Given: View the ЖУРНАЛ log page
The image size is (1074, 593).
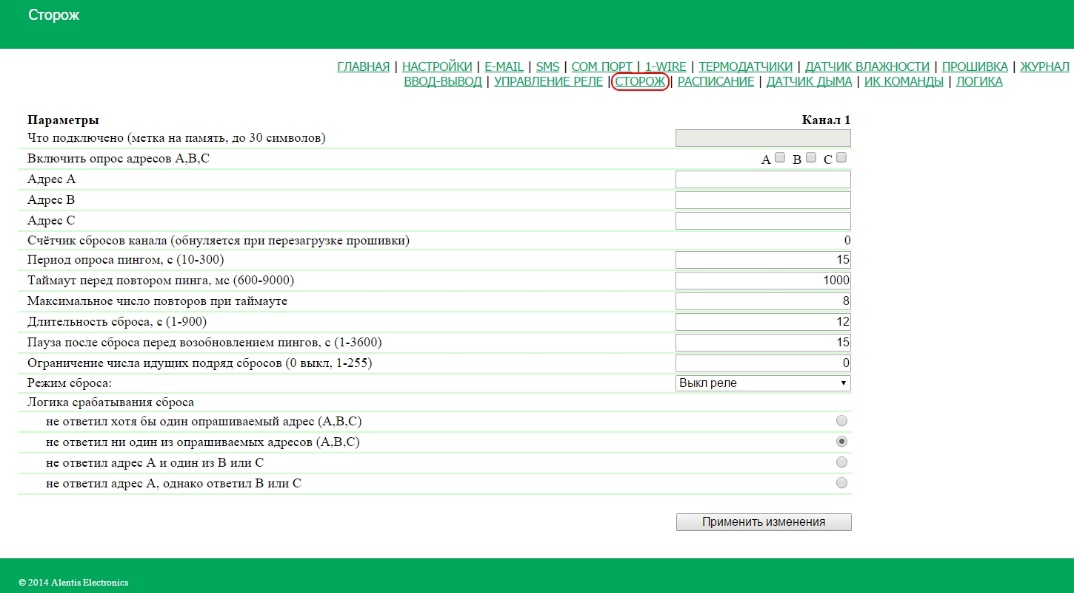Looking at the screenshot, I should 1045,67.
